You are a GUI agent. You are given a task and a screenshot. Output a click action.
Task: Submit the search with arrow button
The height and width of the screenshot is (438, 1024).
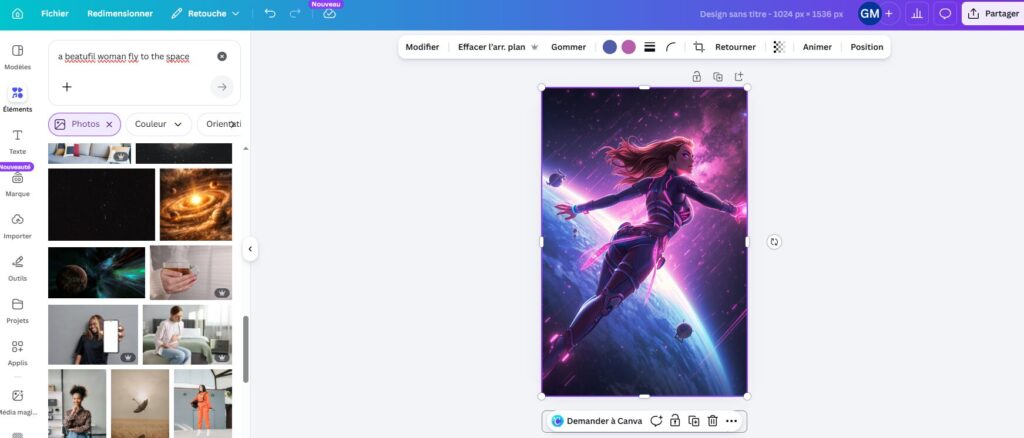[222, 87]
